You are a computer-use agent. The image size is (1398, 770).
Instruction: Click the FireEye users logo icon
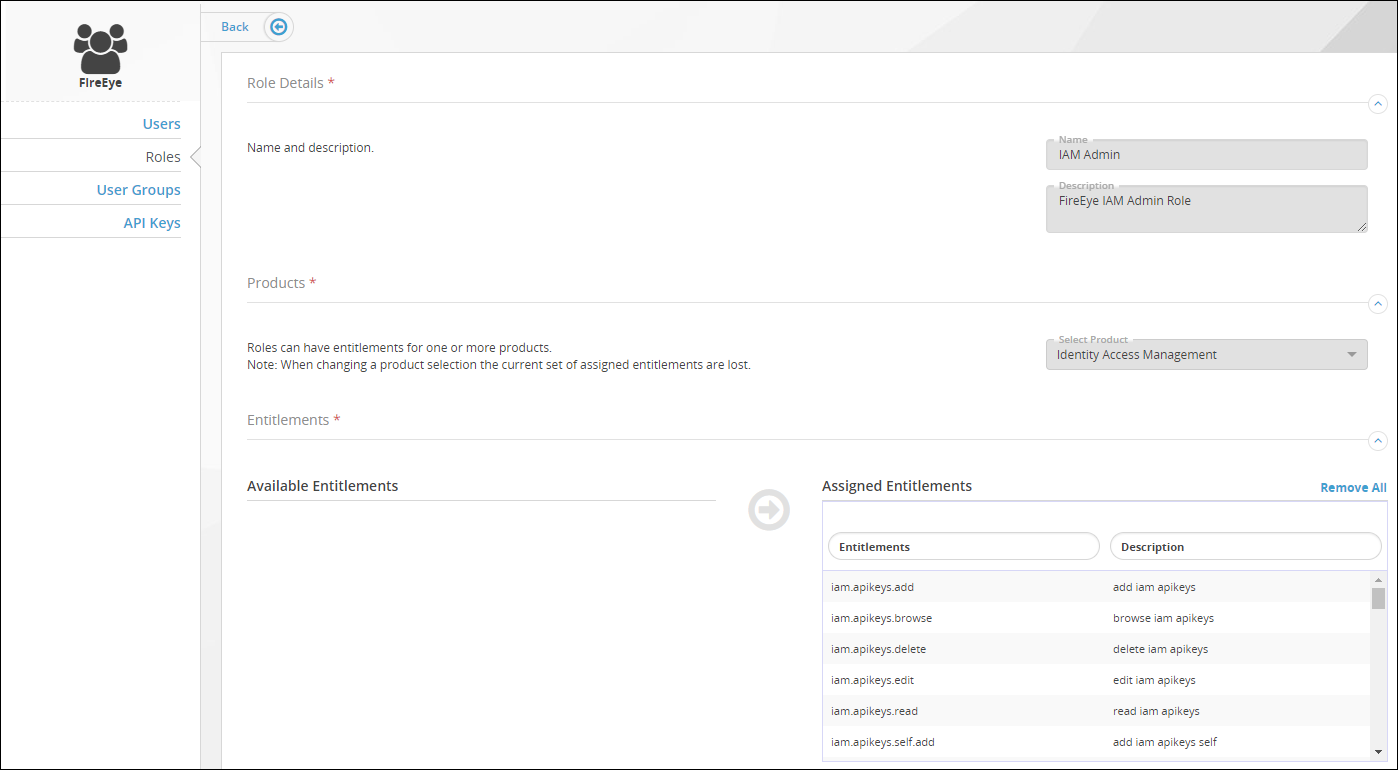click(x=100, y=49)
